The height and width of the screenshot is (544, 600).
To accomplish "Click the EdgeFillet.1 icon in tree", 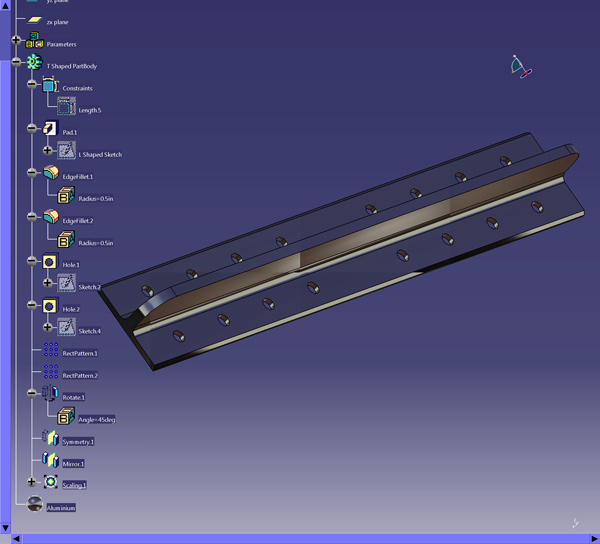I will click(x=50, y=174).
